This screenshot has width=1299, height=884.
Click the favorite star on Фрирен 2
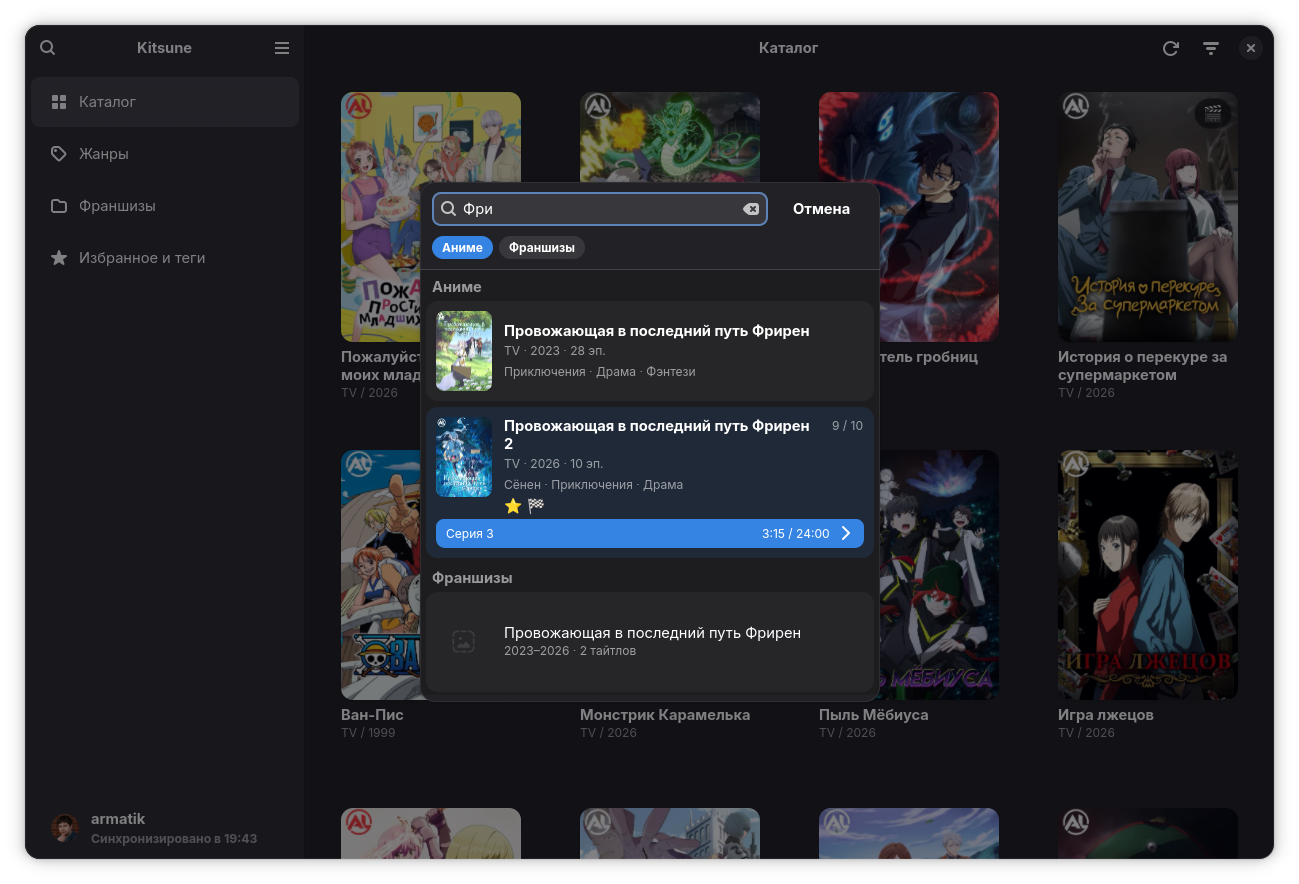[513, 506]
